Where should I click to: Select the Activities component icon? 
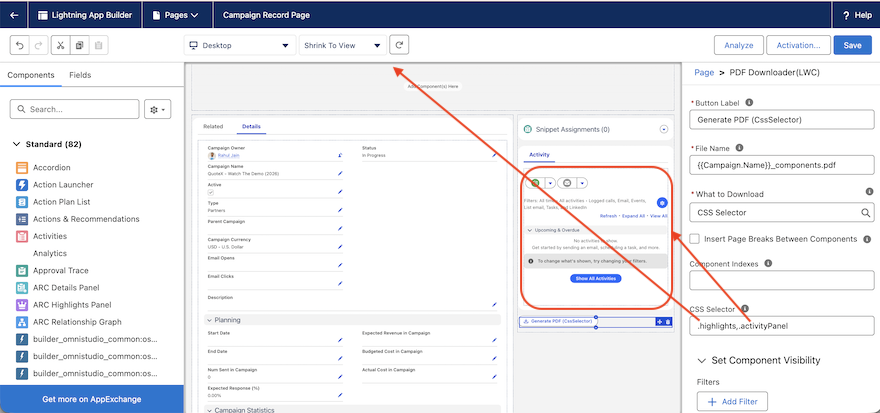(x=22, y=236)
